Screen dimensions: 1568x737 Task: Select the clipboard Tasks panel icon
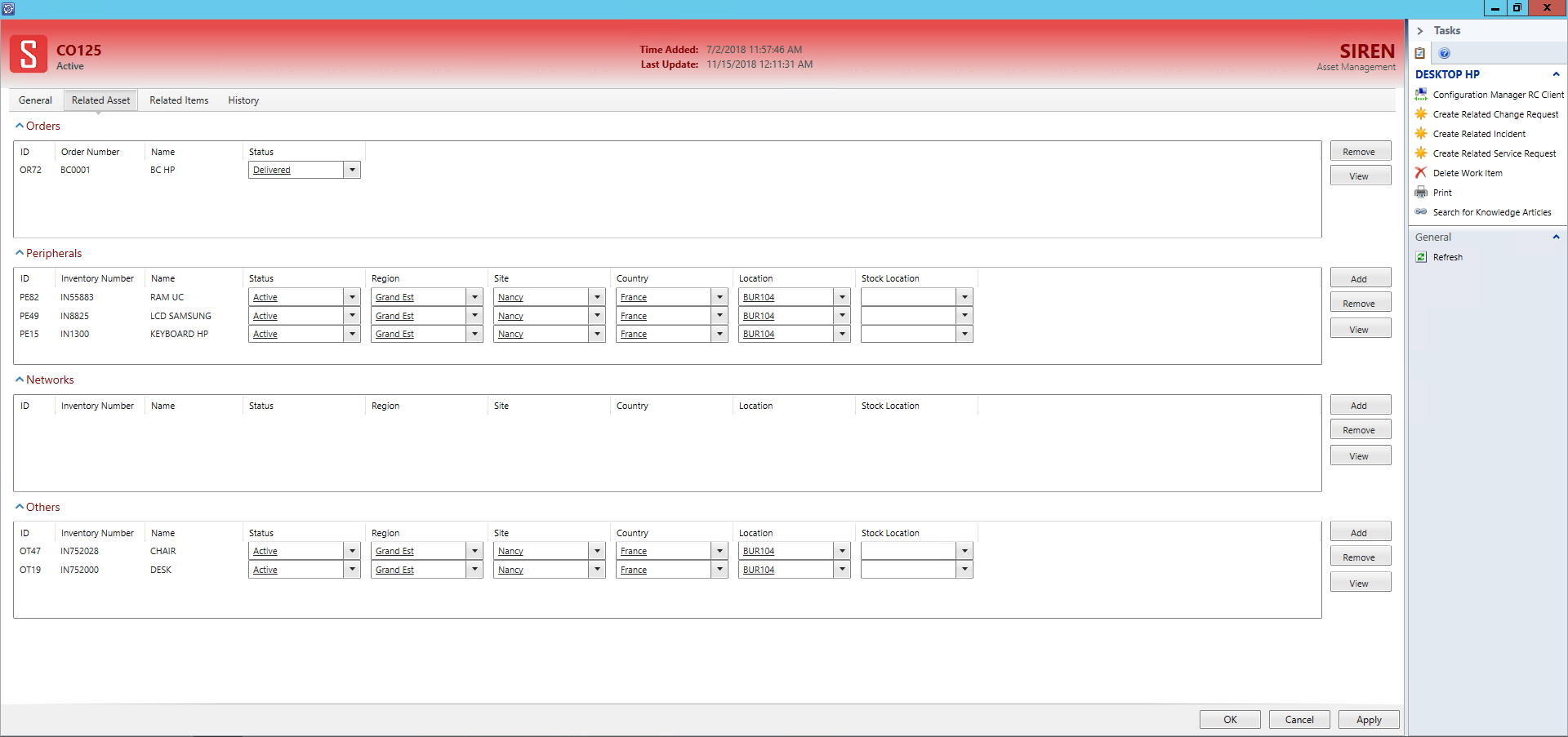(1420, 53)
